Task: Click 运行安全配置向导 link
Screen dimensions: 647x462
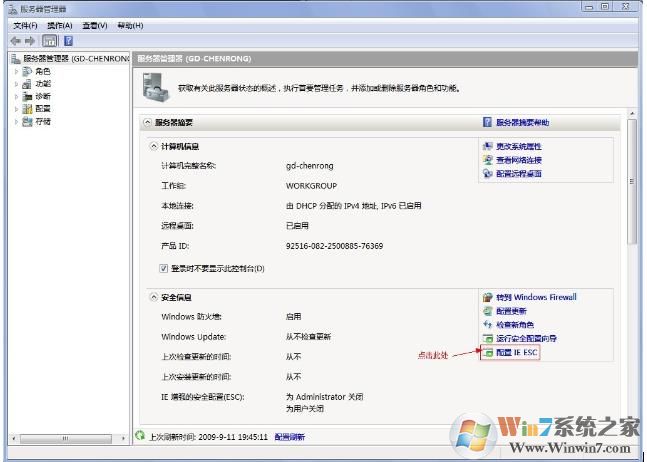Action: click(526, 339)
